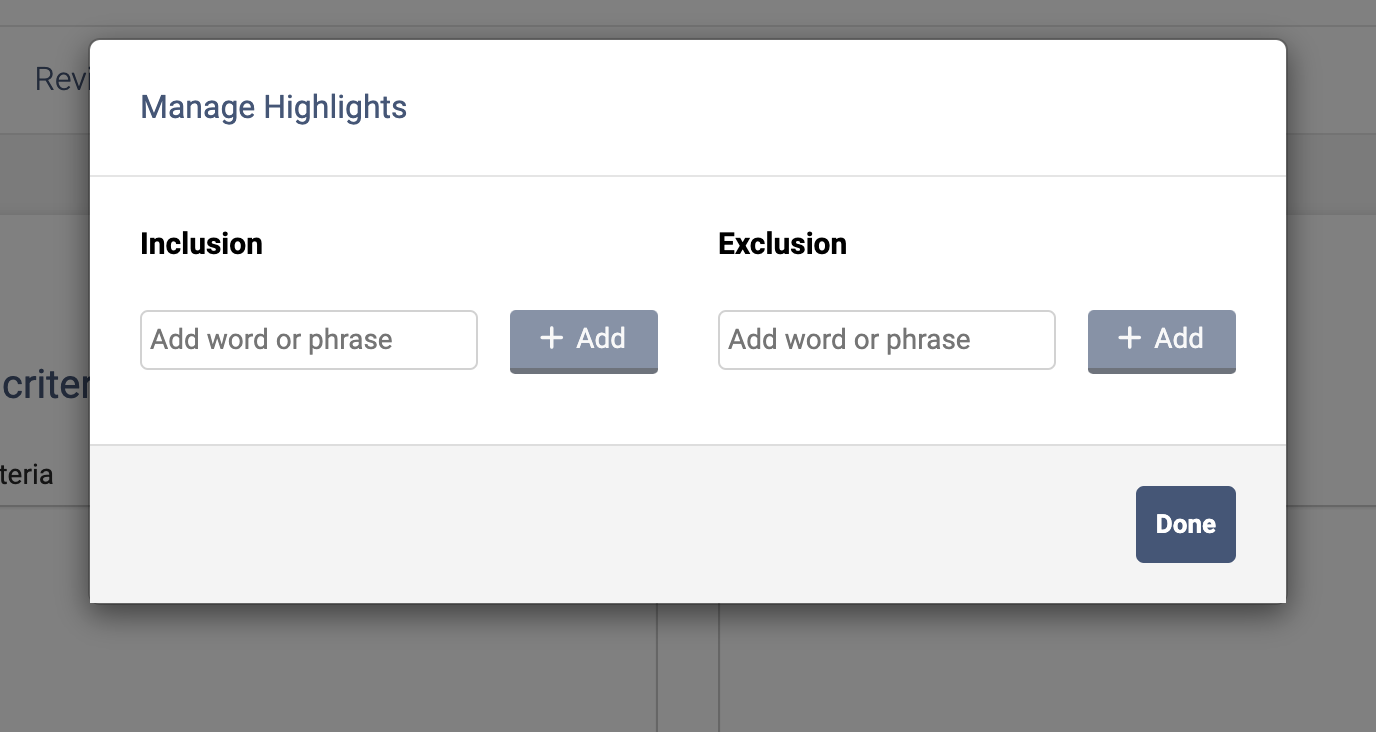This screenshot has width=1376, height=732.
Task: Click the Exclusion column heading
Action: (x=783, y=244)
